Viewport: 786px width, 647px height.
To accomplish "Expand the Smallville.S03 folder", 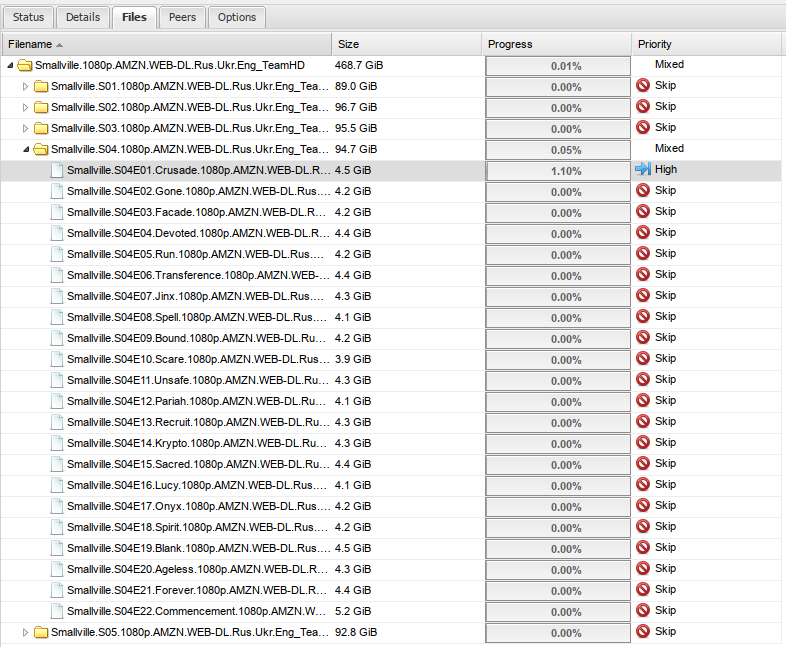I will pyautogui.click(x=26, y=128).
